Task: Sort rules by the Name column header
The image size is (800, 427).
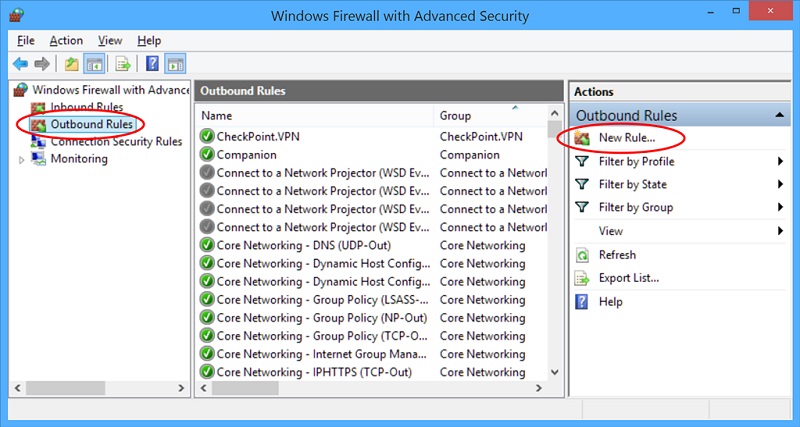Action: coord(315,116)
